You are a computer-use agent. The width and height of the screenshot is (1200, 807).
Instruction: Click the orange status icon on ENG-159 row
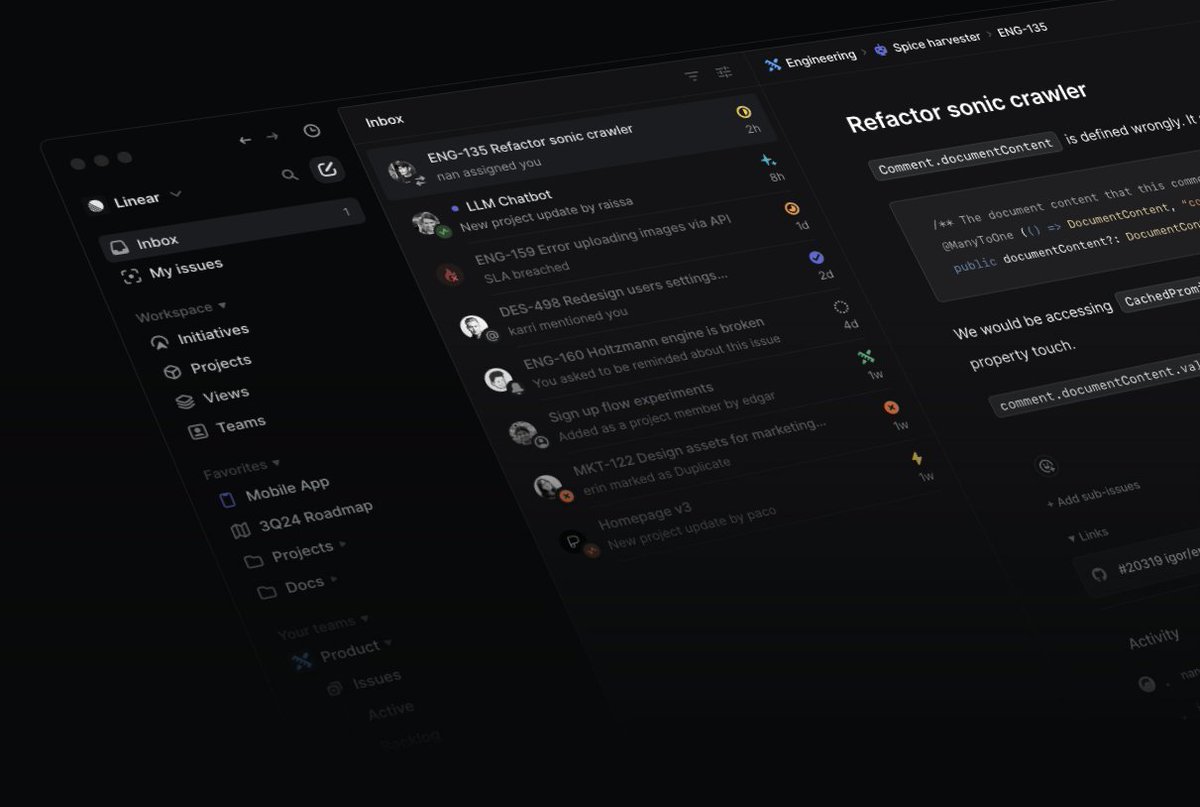point(792,208)
